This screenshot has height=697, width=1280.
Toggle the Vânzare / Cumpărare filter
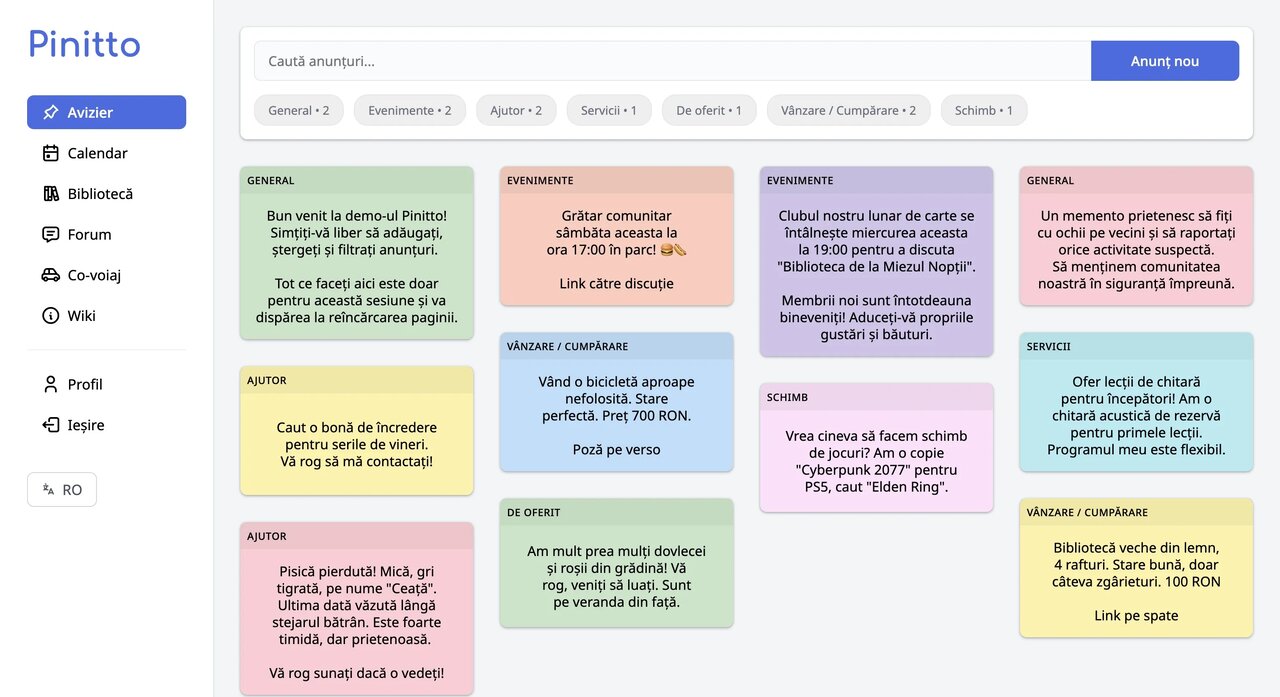tap(848, 110)
